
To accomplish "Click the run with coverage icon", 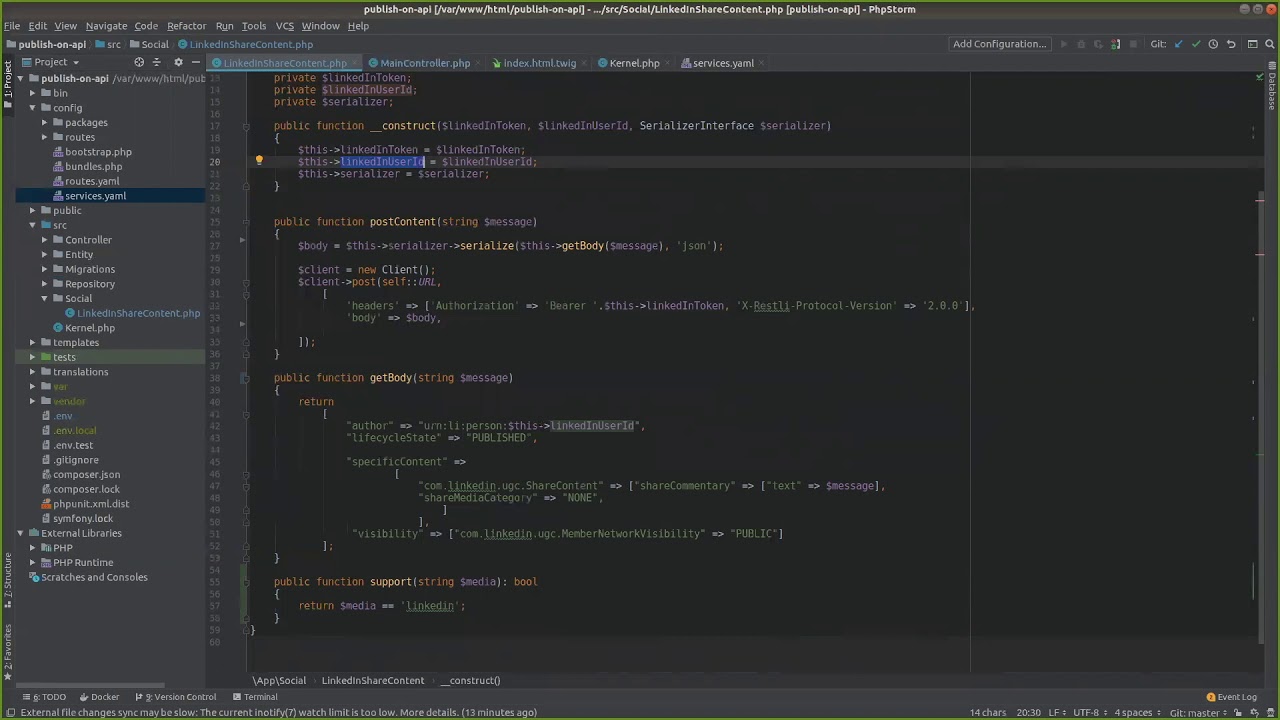I will click(1097, 44).
